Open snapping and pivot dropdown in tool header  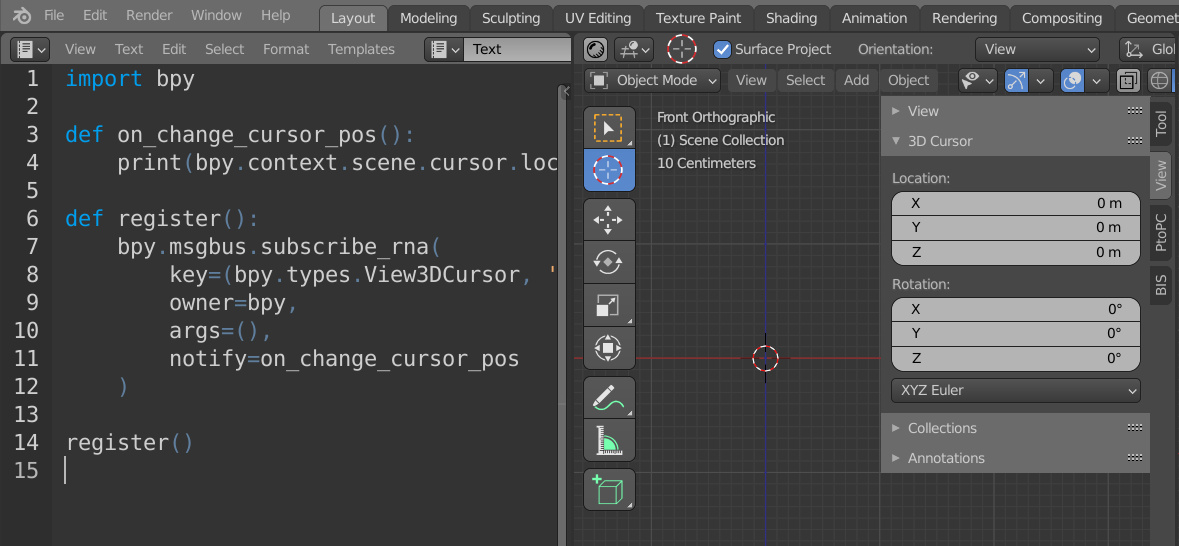click(x=634, y=49)
